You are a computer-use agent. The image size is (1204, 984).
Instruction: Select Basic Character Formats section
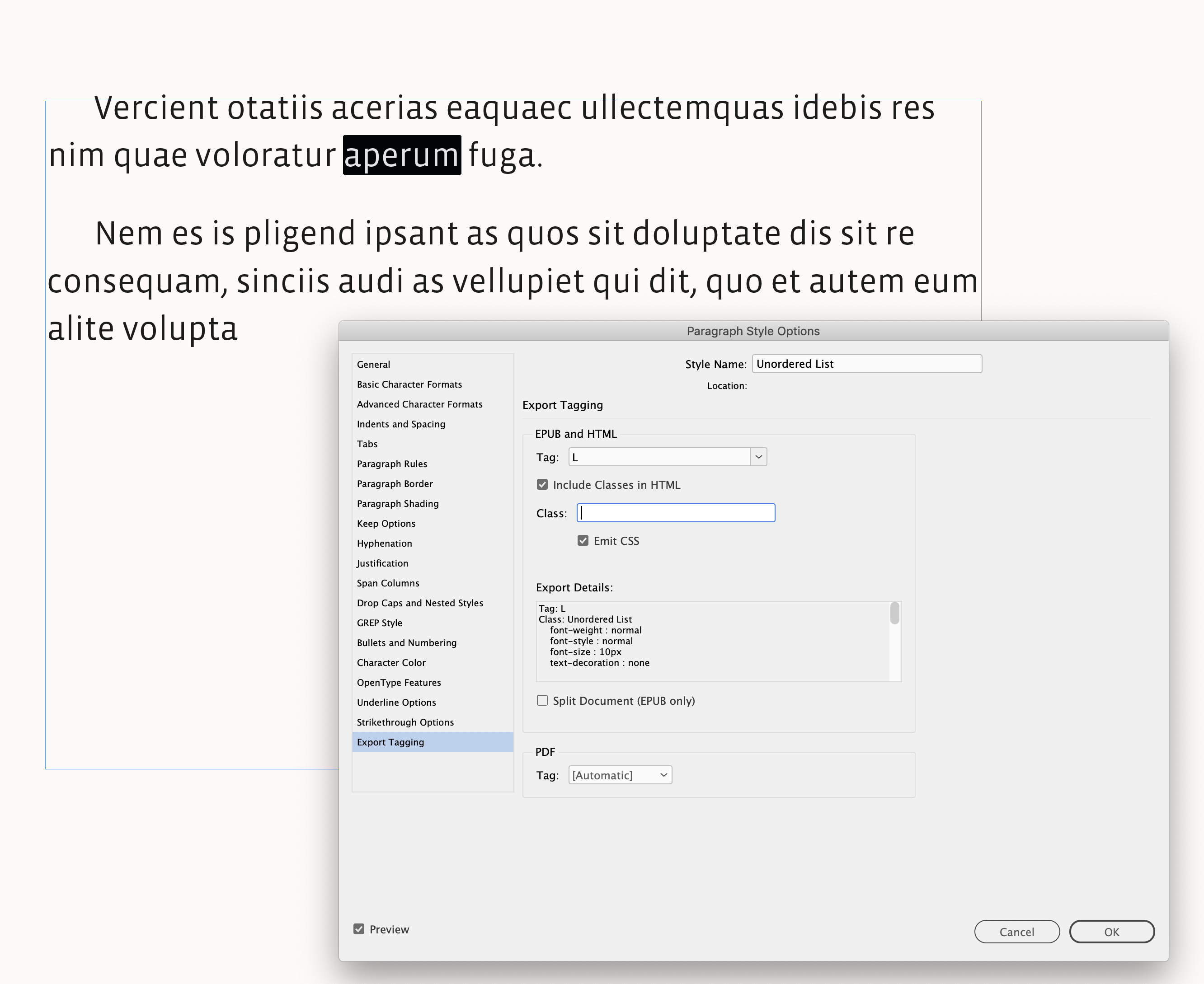click(x=409, y=384)
